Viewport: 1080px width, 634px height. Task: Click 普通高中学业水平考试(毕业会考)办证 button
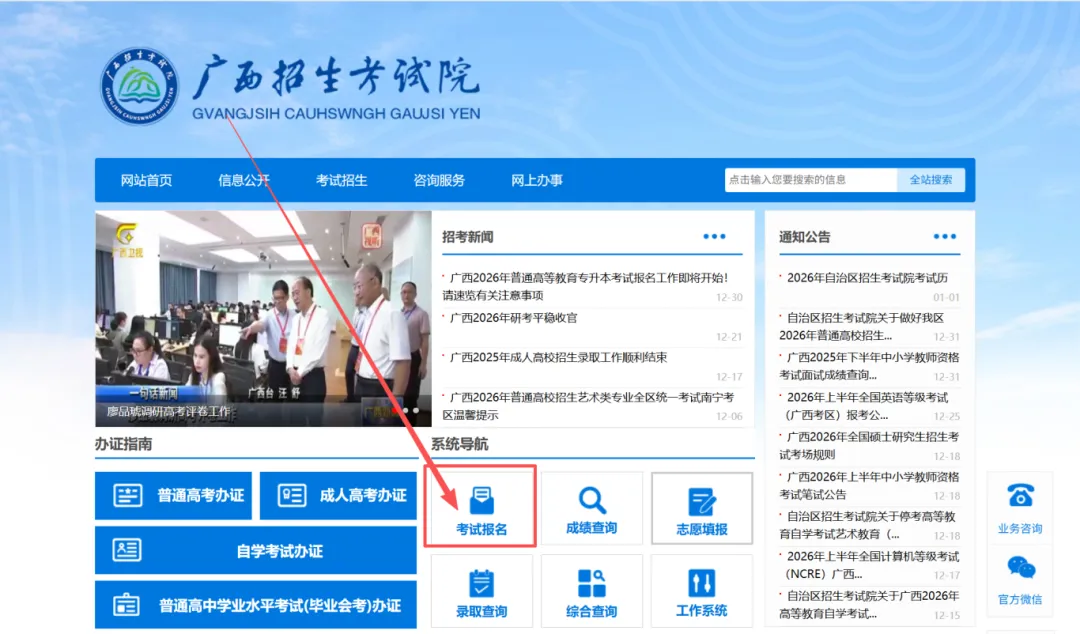256,605
